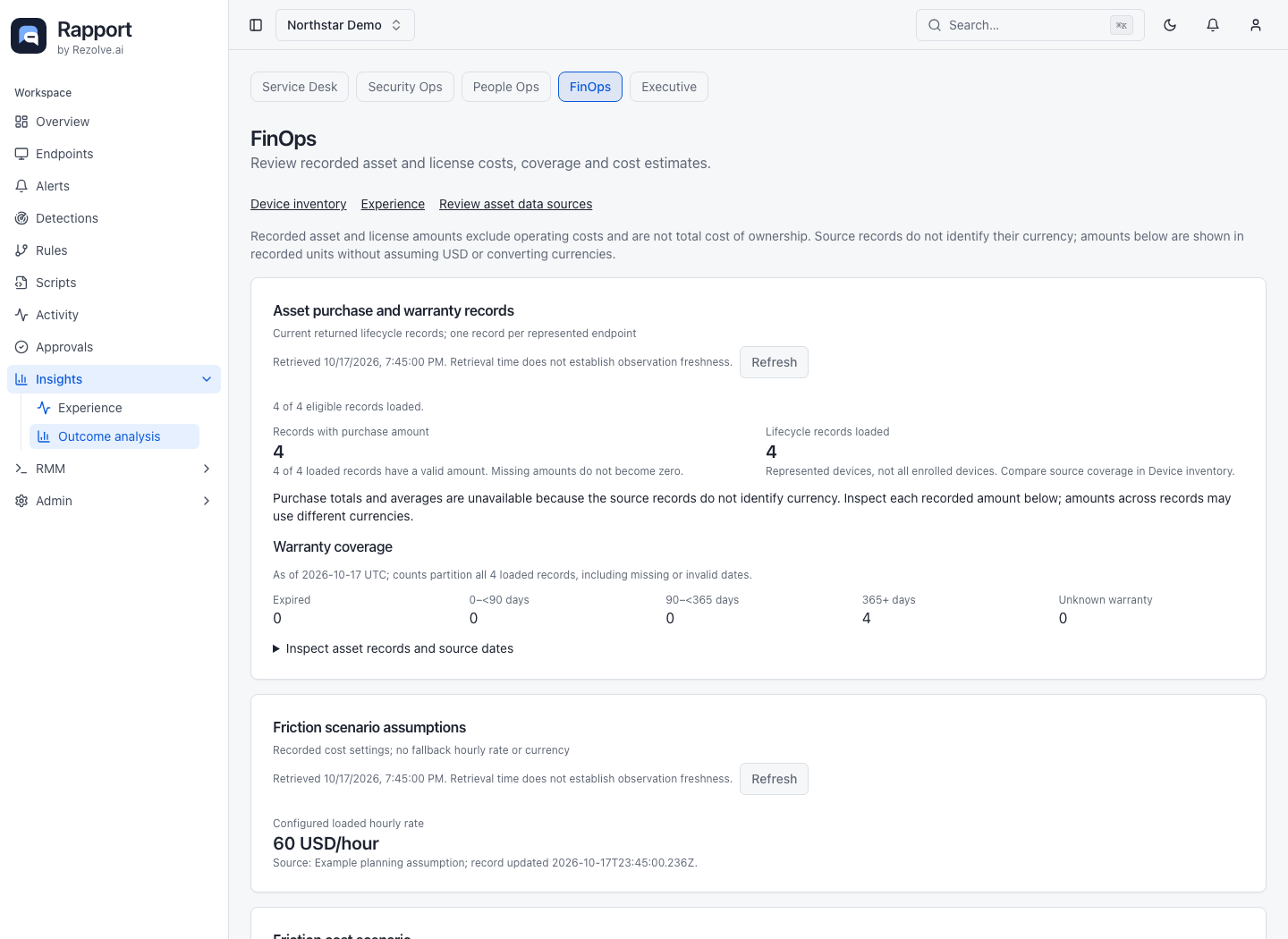The image size is (1288, 939).
Task: Refresh friction scenario assumptions
Action: click(x=774, y=779)
